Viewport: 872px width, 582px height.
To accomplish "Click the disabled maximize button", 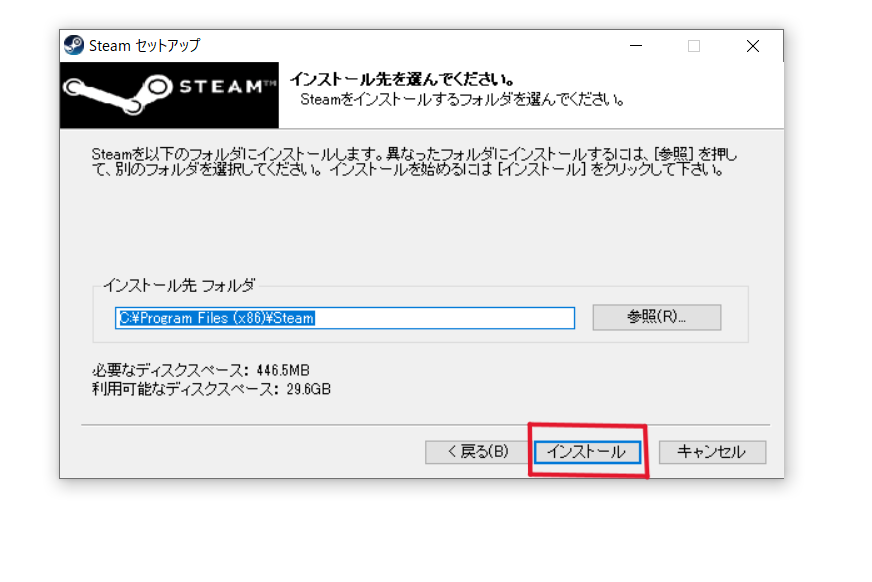I will tap(693, 46).
